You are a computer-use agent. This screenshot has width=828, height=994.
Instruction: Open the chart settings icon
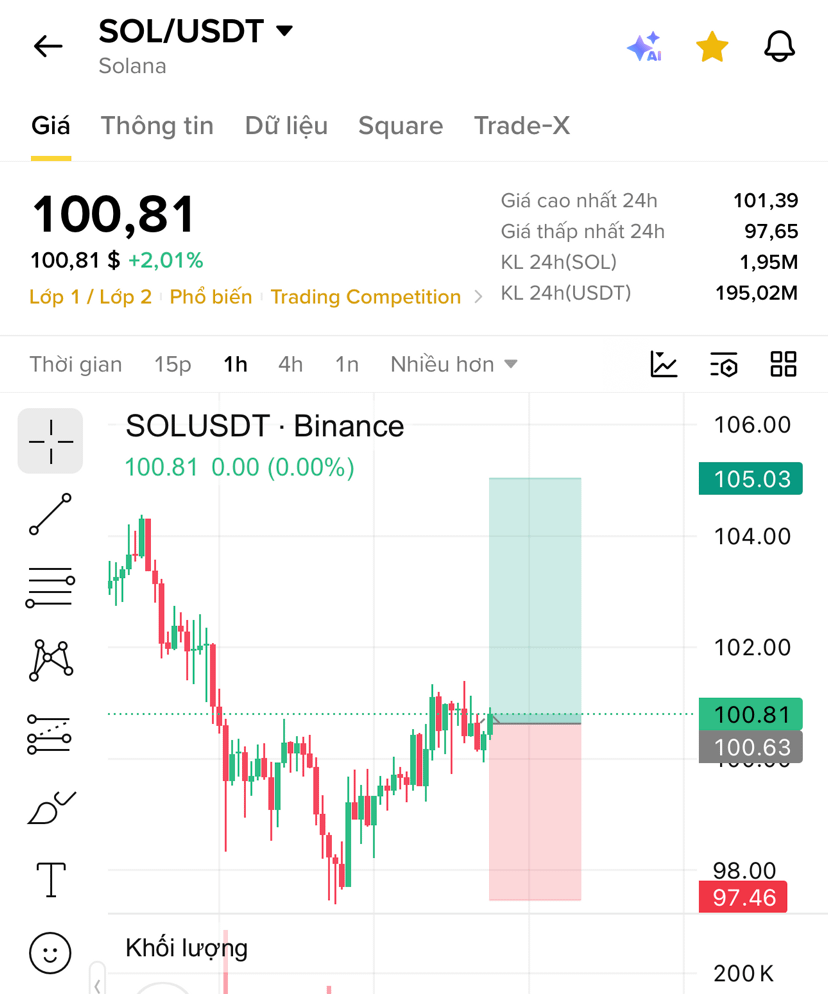[x=723, y=365]
